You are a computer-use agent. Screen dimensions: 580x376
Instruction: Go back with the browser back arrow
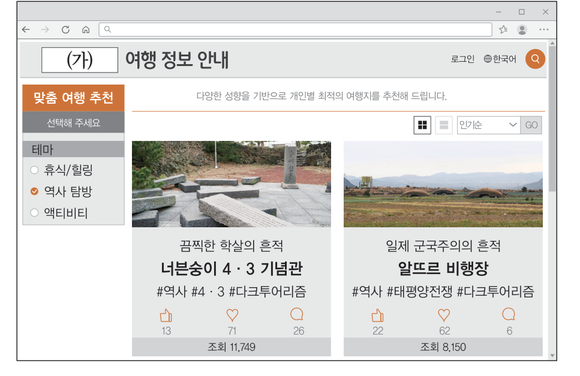pos(26,29)
